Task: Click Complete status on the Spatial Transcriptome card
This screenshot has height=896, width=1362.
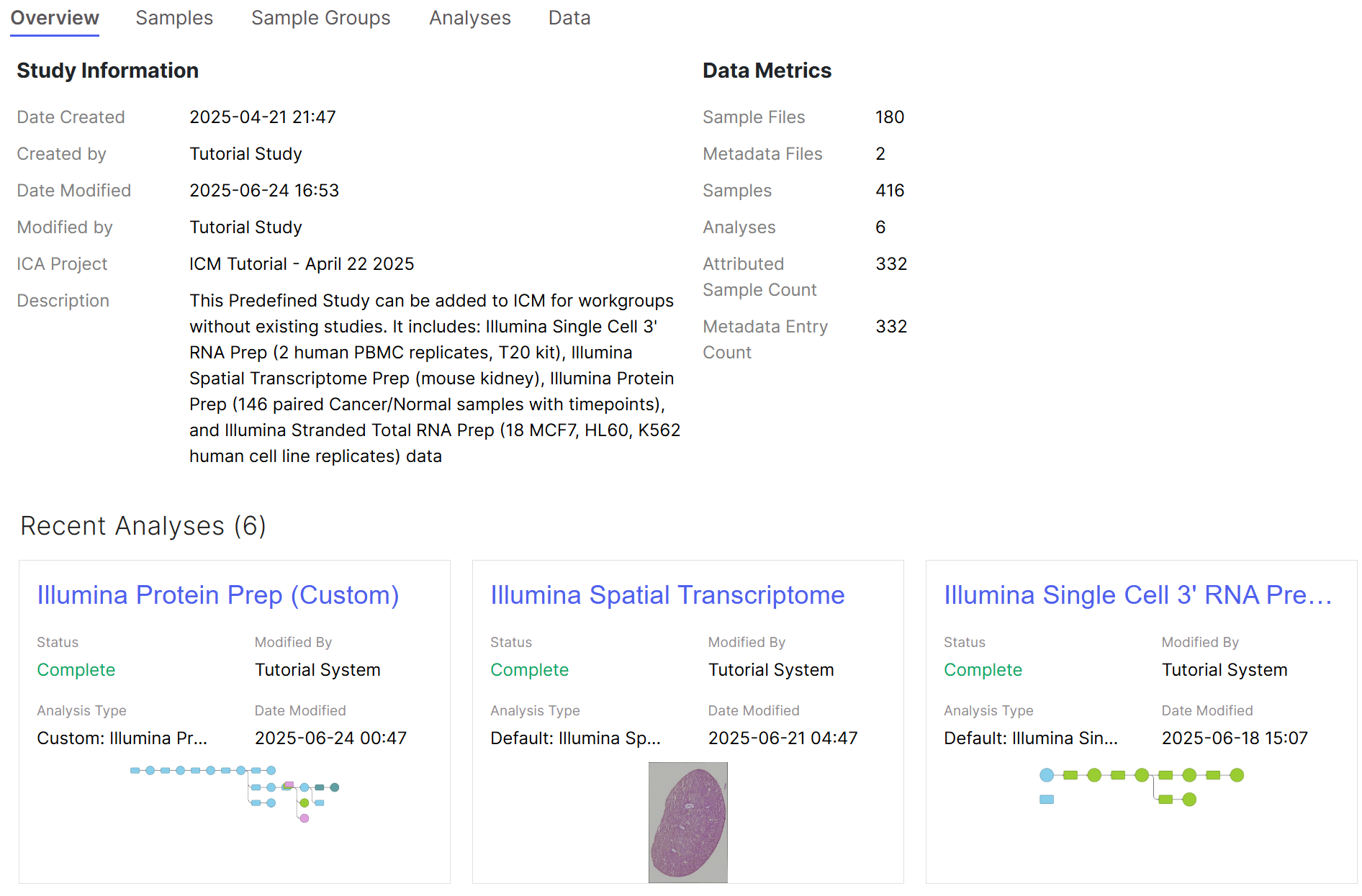Action: coord(529,670)
